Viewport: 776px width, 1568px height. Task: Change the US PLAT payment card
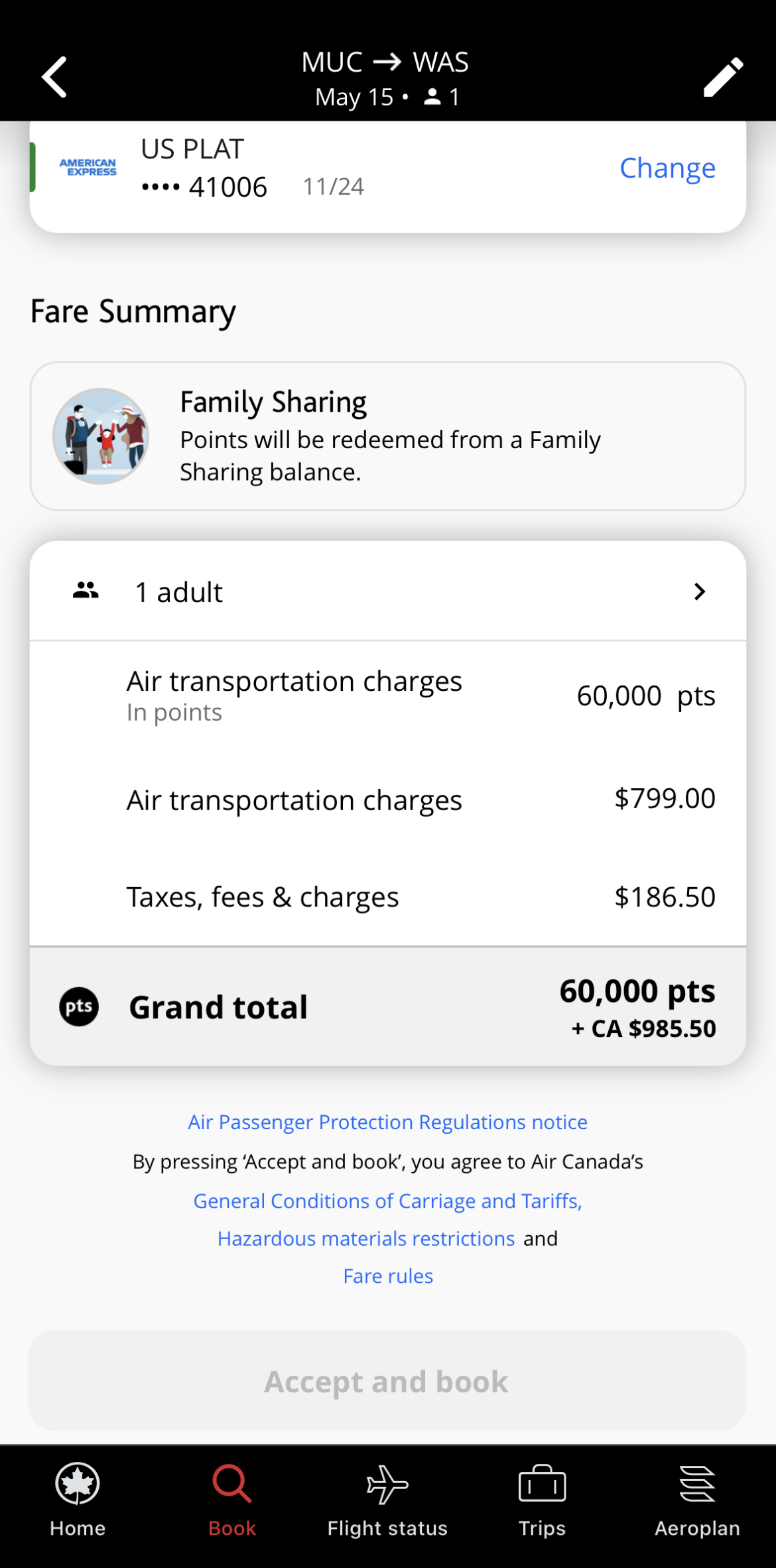click(667, 168)
